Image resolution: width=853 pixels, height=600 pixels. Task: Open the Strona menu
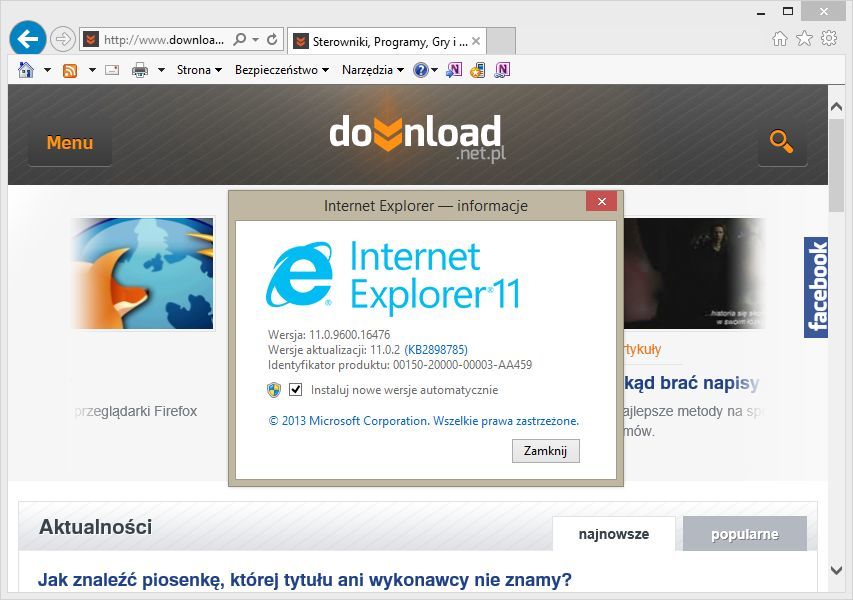(199, 70)
